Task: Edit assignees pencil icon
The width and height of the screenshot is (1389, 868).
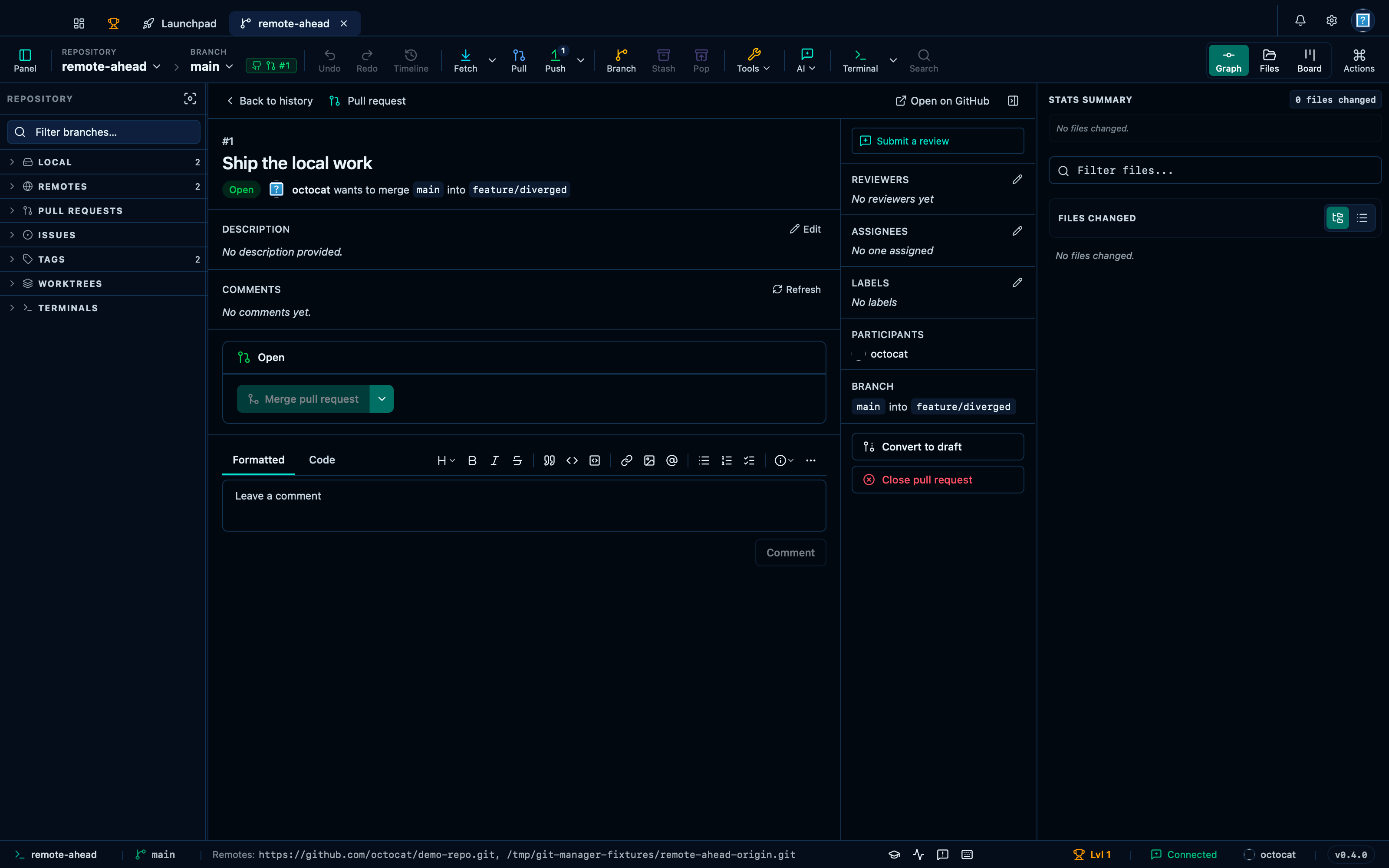Action: click(x=1017, y=231)
